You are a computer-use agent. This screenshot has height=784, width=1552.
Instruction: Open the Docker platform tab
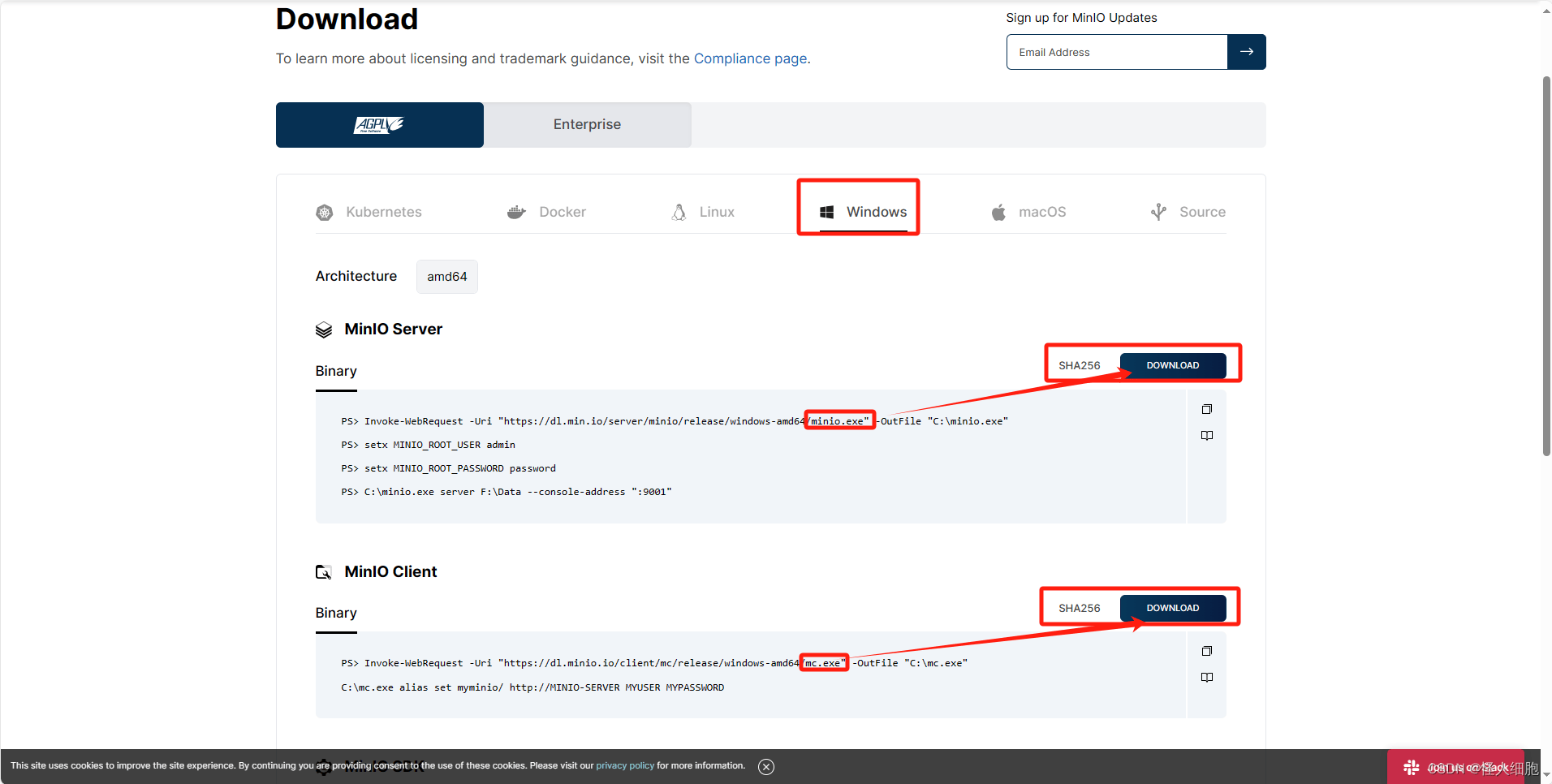tap(546, 212)
